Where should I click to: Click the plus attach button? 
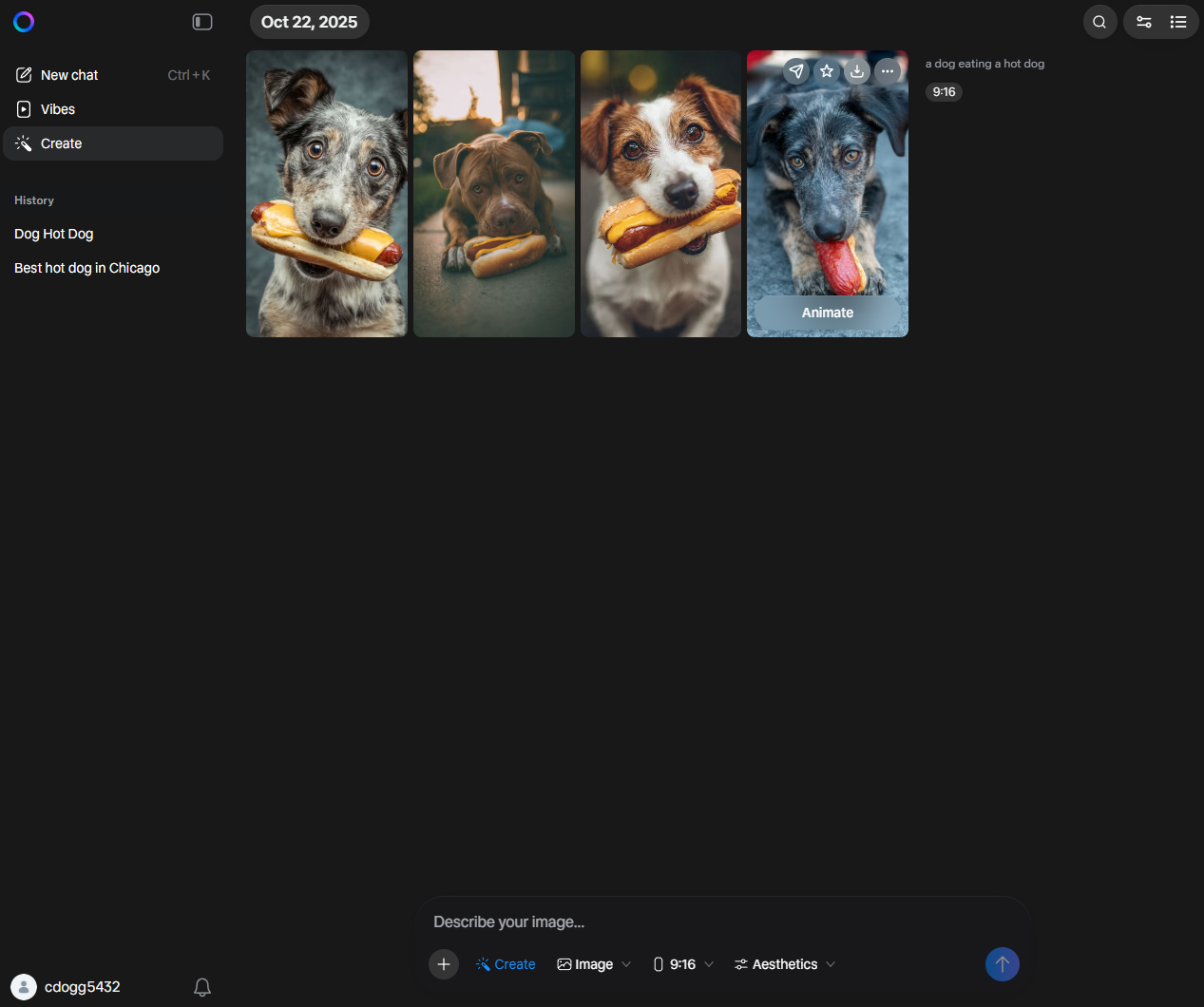444,964
